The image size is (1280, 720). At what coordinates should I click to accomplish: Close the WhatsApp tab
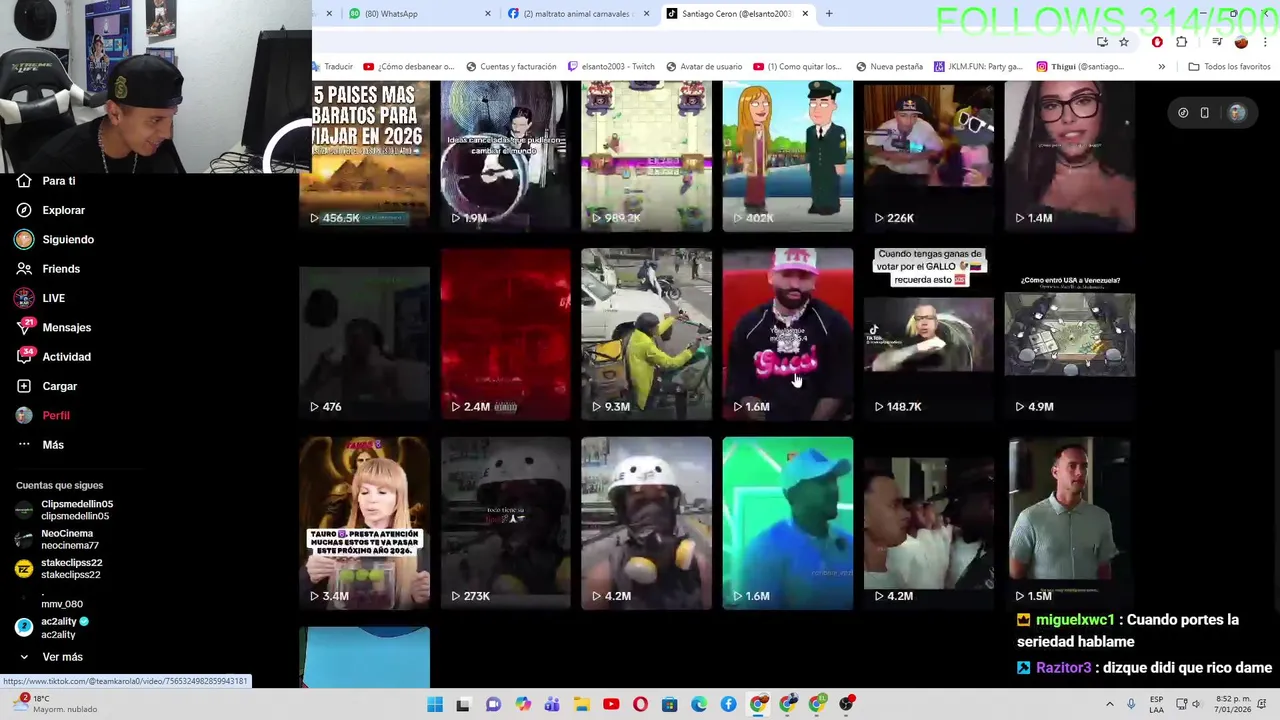tap(488, 14)
